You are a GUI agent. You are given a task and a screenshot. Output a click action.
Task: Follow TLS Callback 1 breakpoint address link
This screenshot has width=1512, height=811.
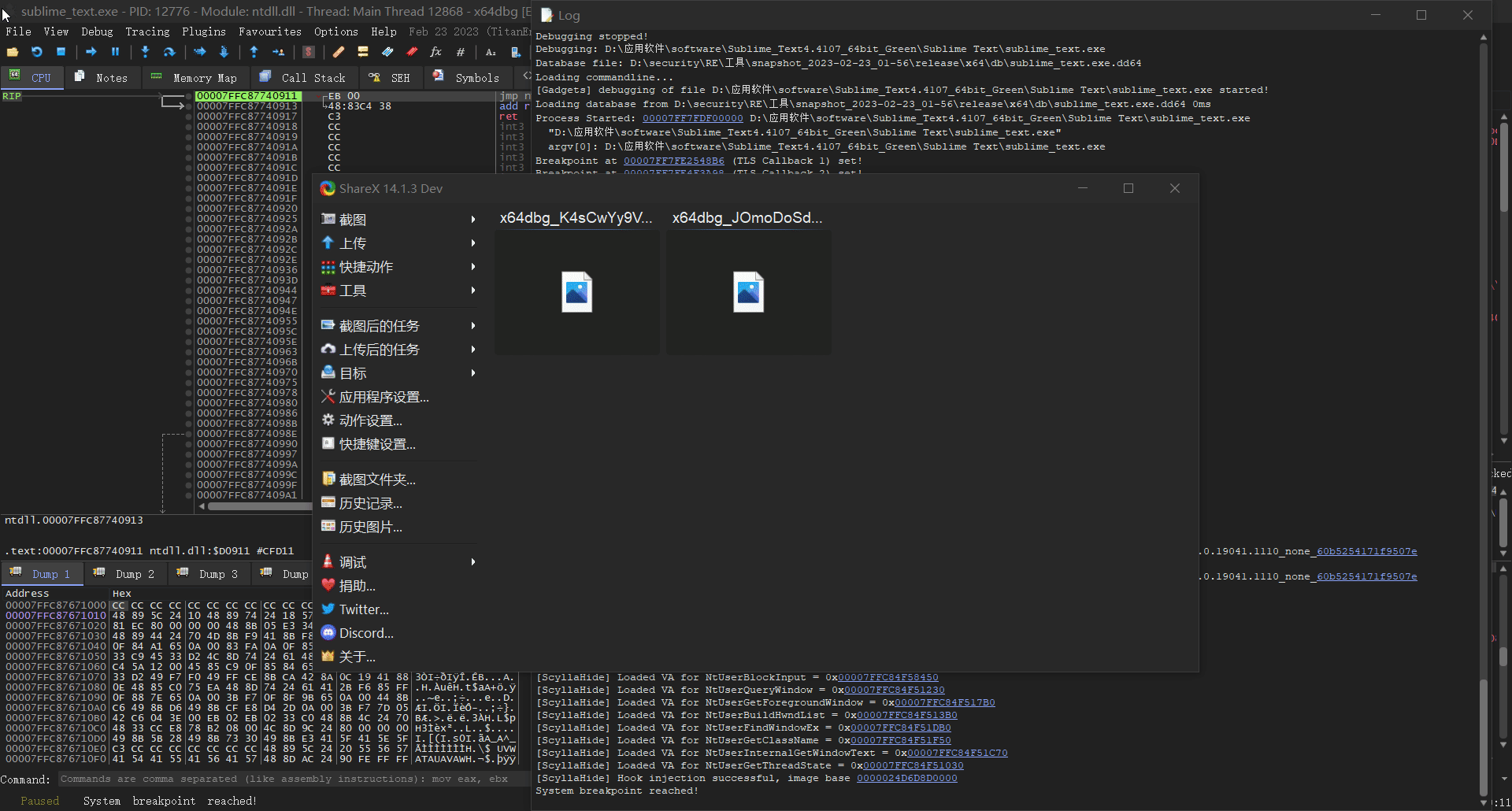click(x=673, y=161)
